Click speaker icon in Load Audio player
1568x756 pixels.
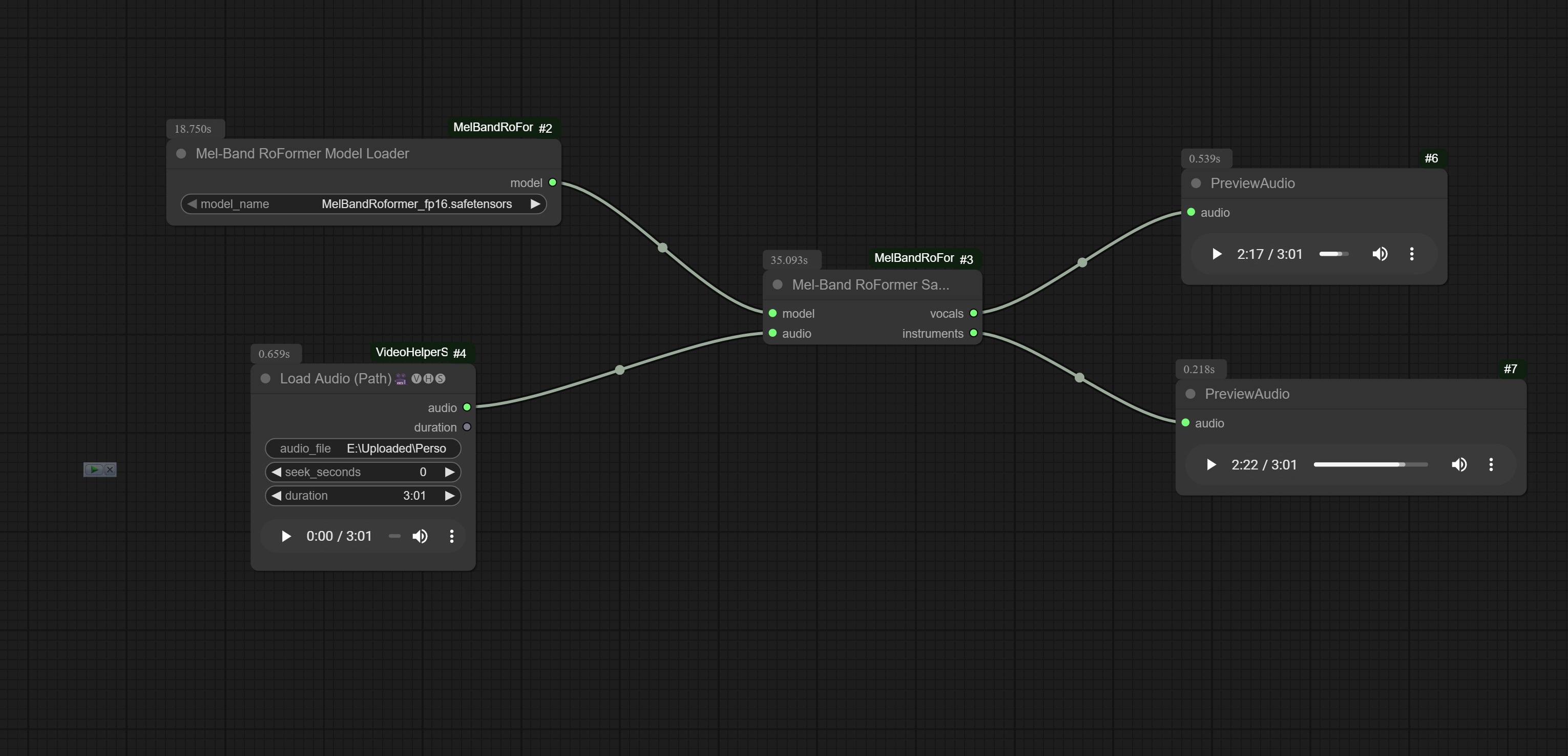point(420,536)
